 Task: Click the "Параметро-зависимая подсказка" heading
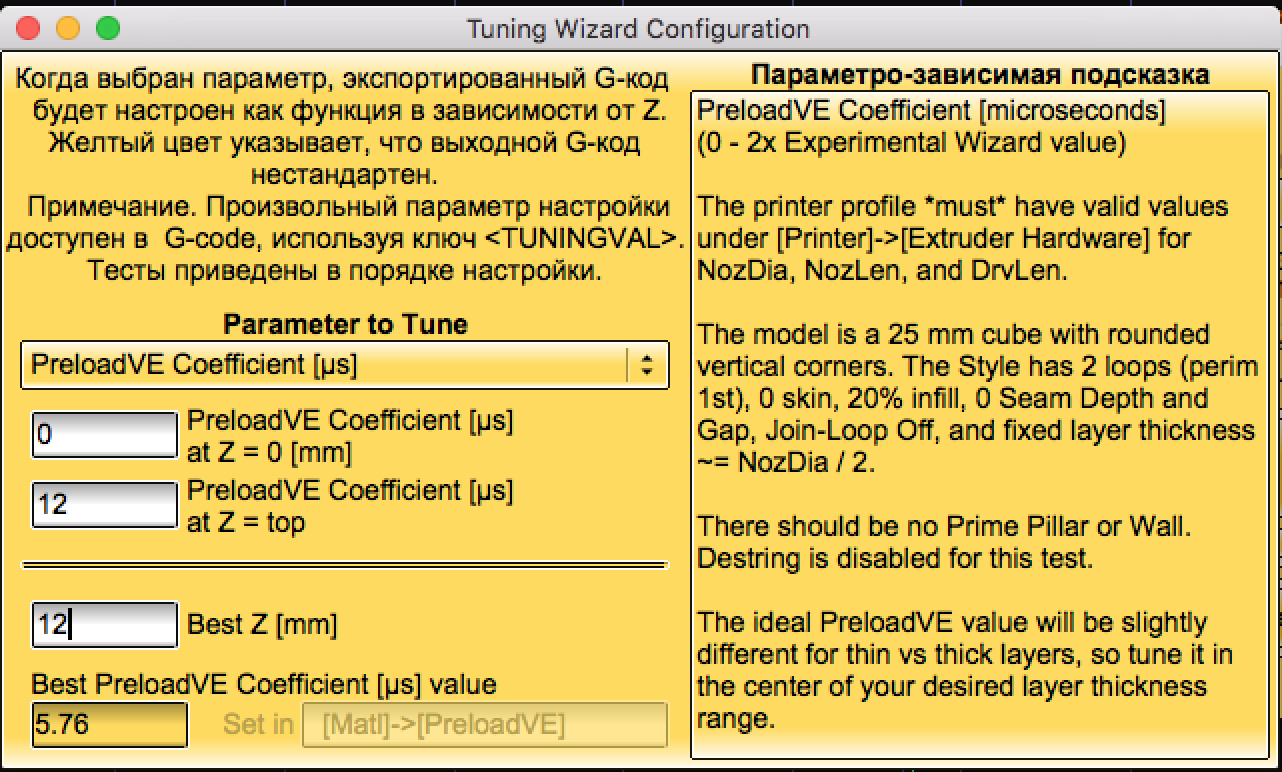pos(979,75)
